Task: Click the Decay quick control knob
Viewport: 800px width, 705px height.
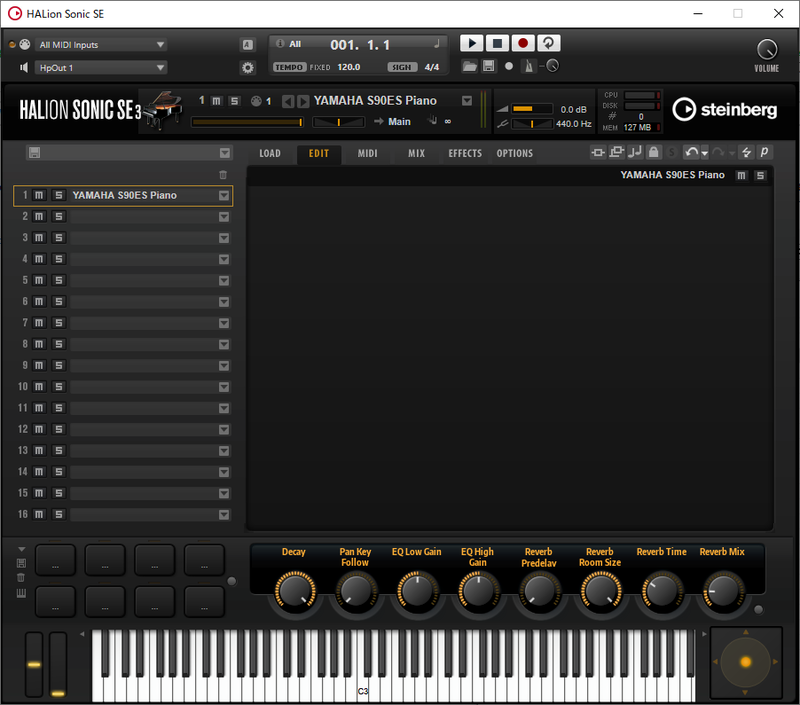Action: pos(295,592)
